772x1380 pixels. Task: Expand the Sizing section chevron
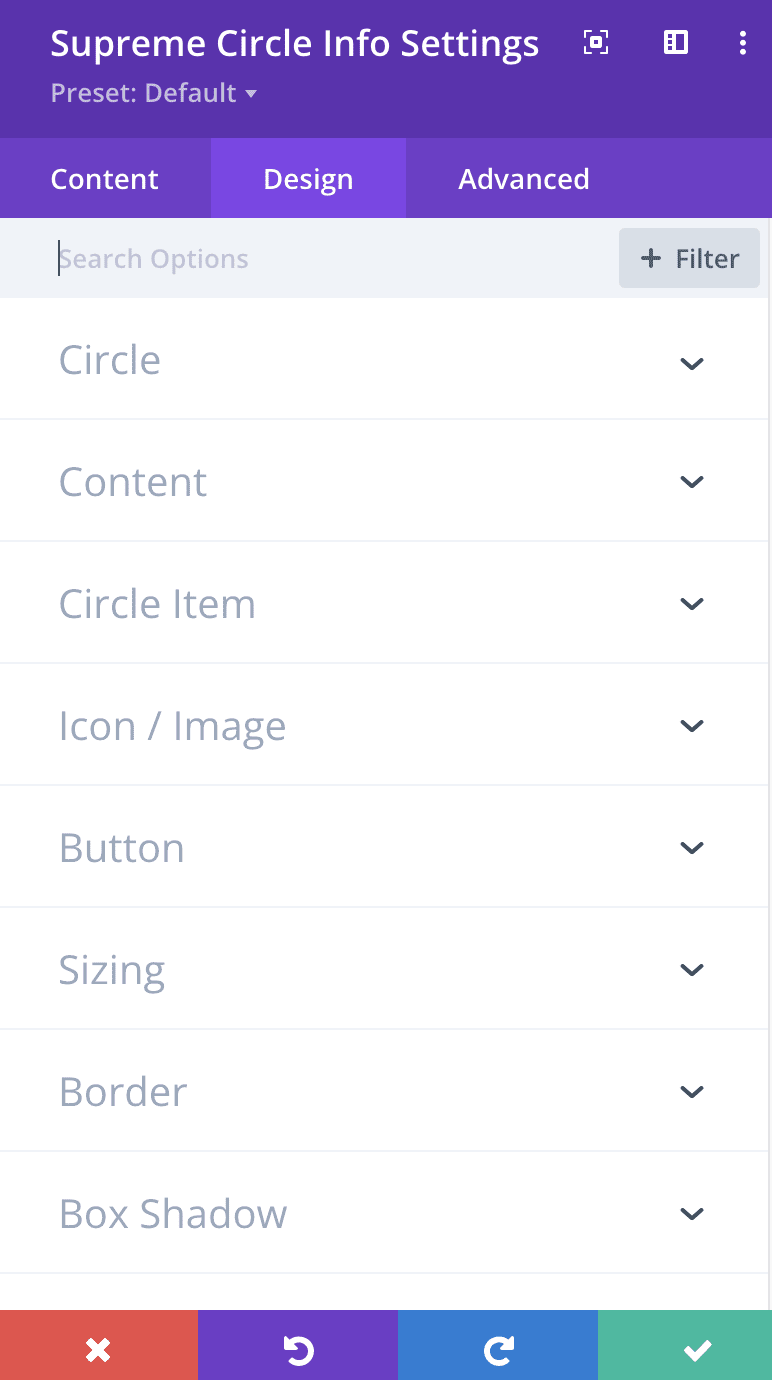(x=691, y=969)
